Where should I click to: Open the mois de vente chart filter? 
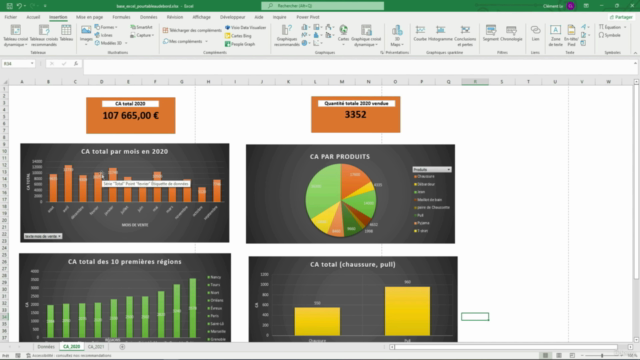click(42, 236)
